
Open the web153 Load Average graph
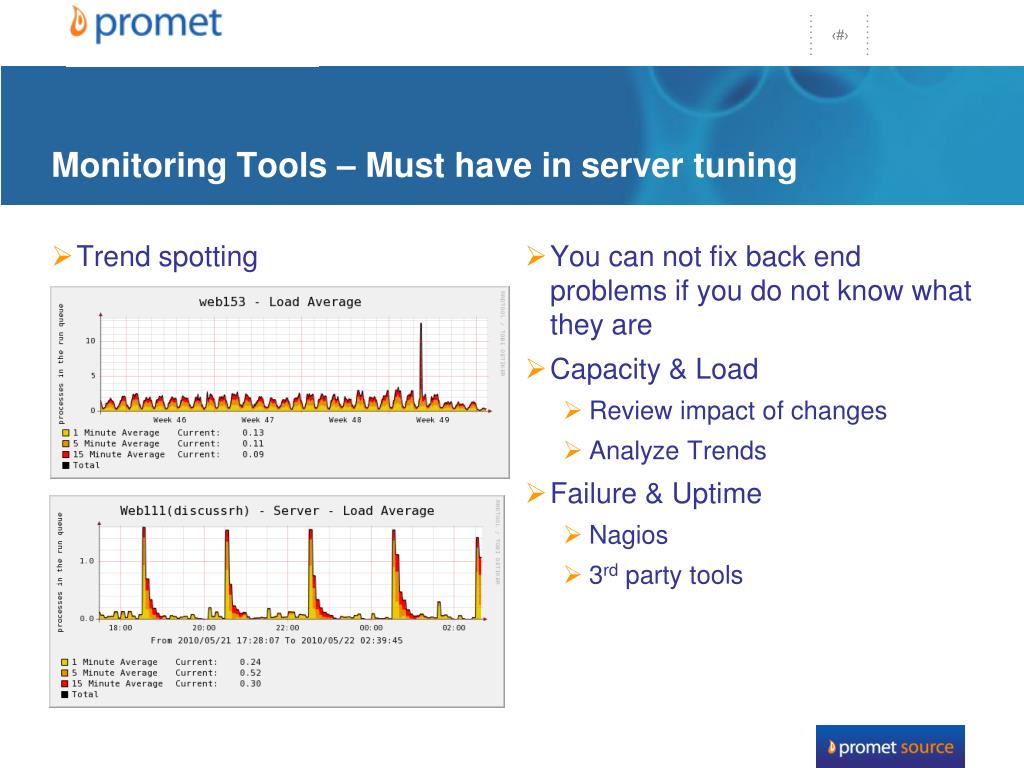280,383
